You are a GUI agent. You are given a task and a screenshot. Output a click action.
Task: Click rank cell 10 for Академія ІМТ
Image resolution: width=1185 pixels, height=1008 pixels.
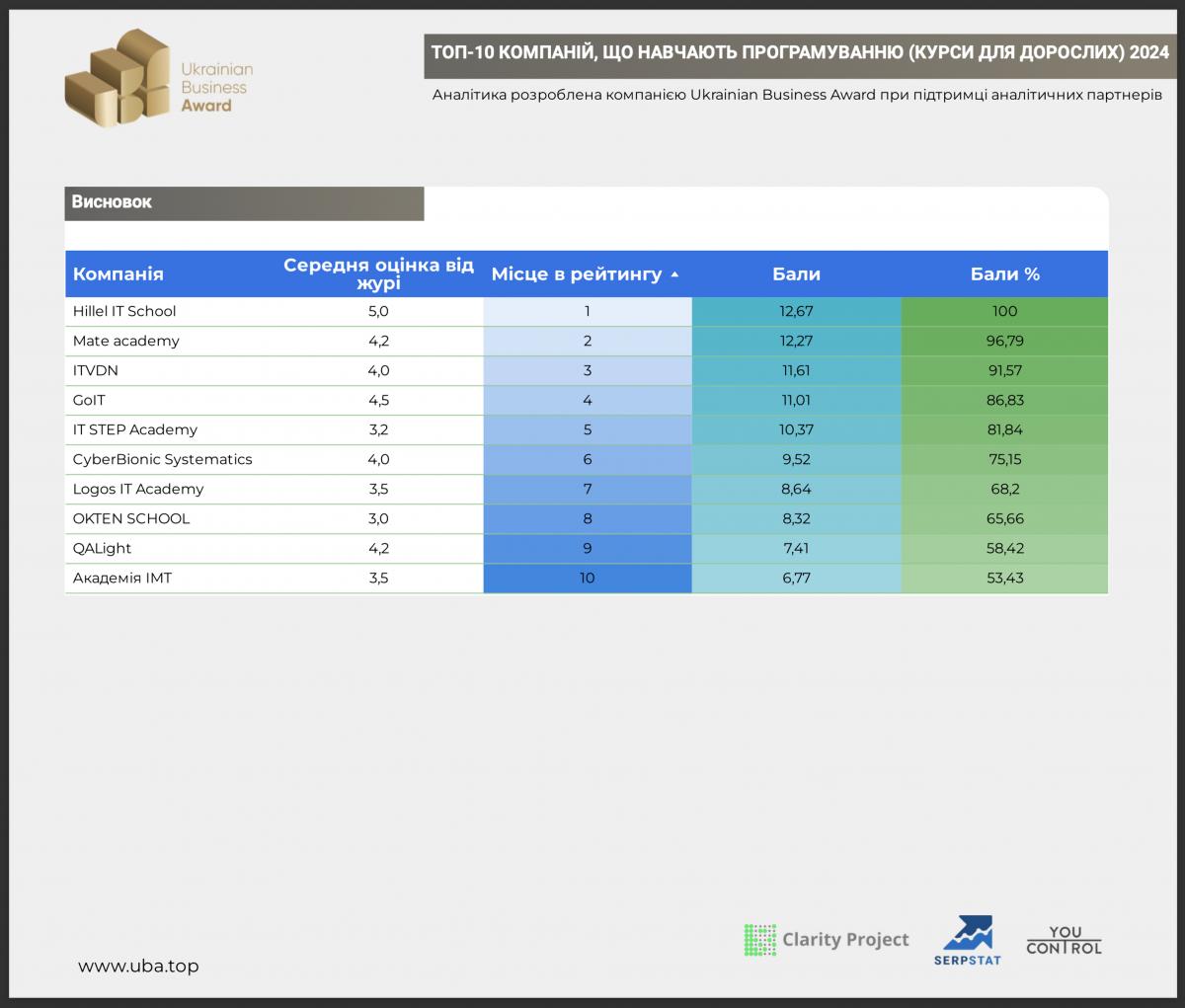pyautogui.click(x=588, y=578)
